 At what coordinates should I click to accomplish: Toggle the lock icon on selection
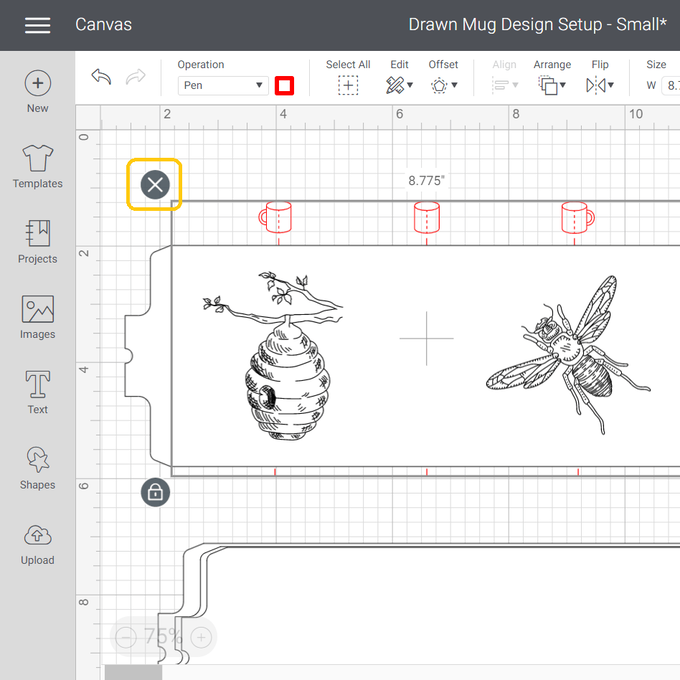coord(155,491)
